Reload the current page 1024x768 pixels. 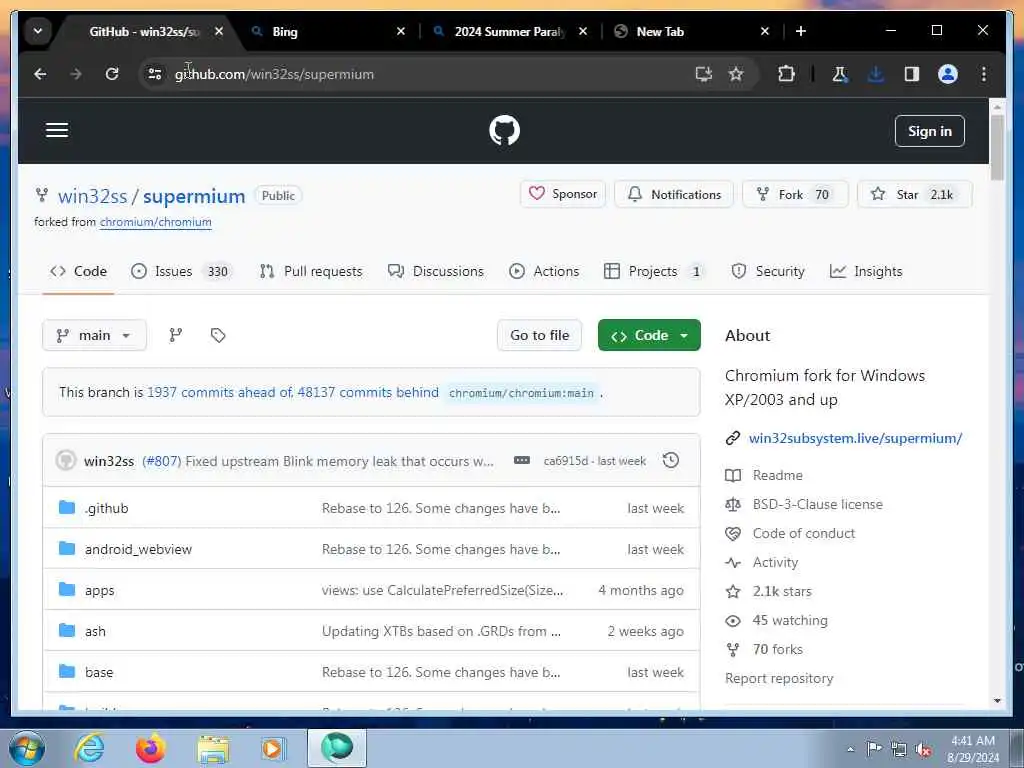[112, 74]
